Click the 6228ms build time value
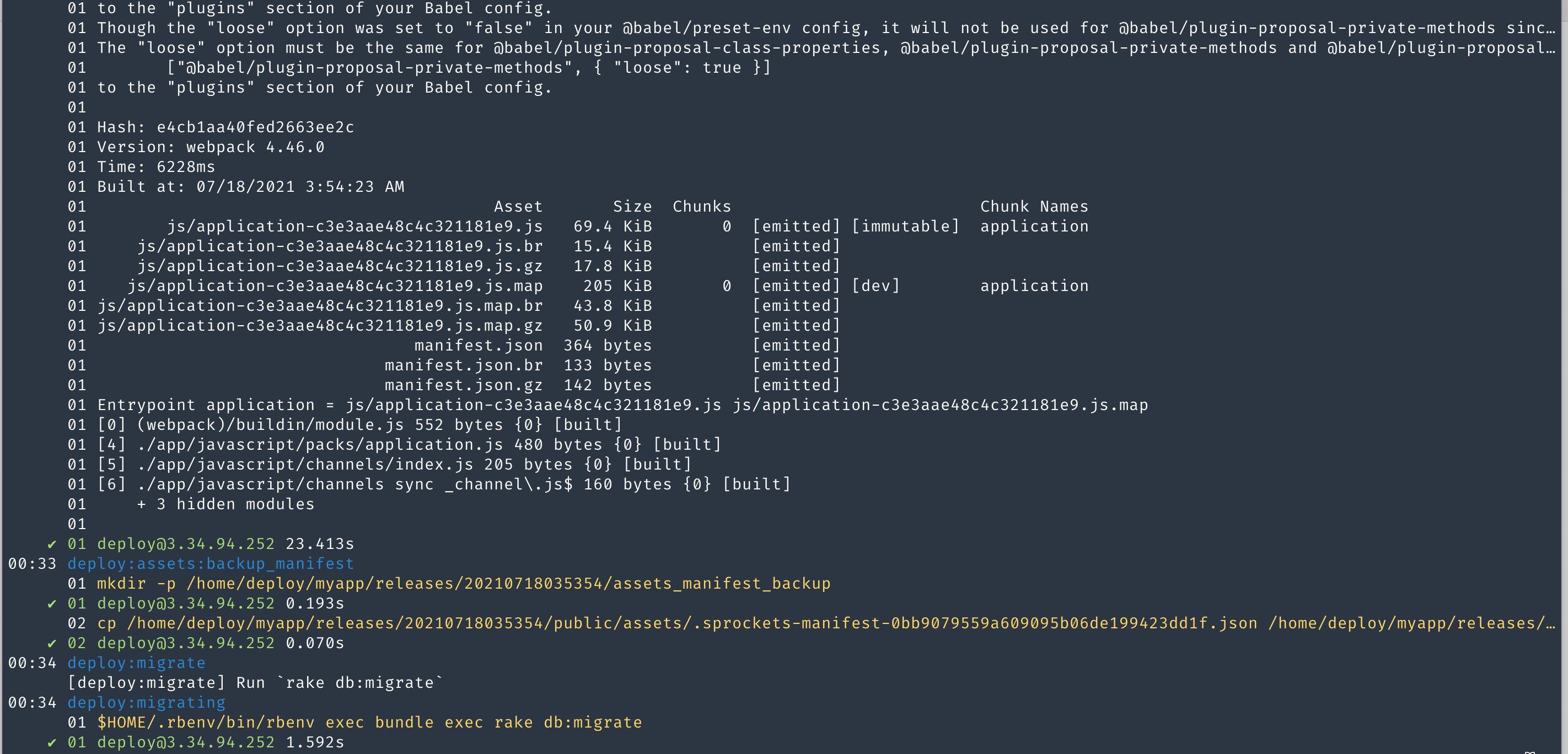Screen dimensions: 1568x754 tap(186, 167)
